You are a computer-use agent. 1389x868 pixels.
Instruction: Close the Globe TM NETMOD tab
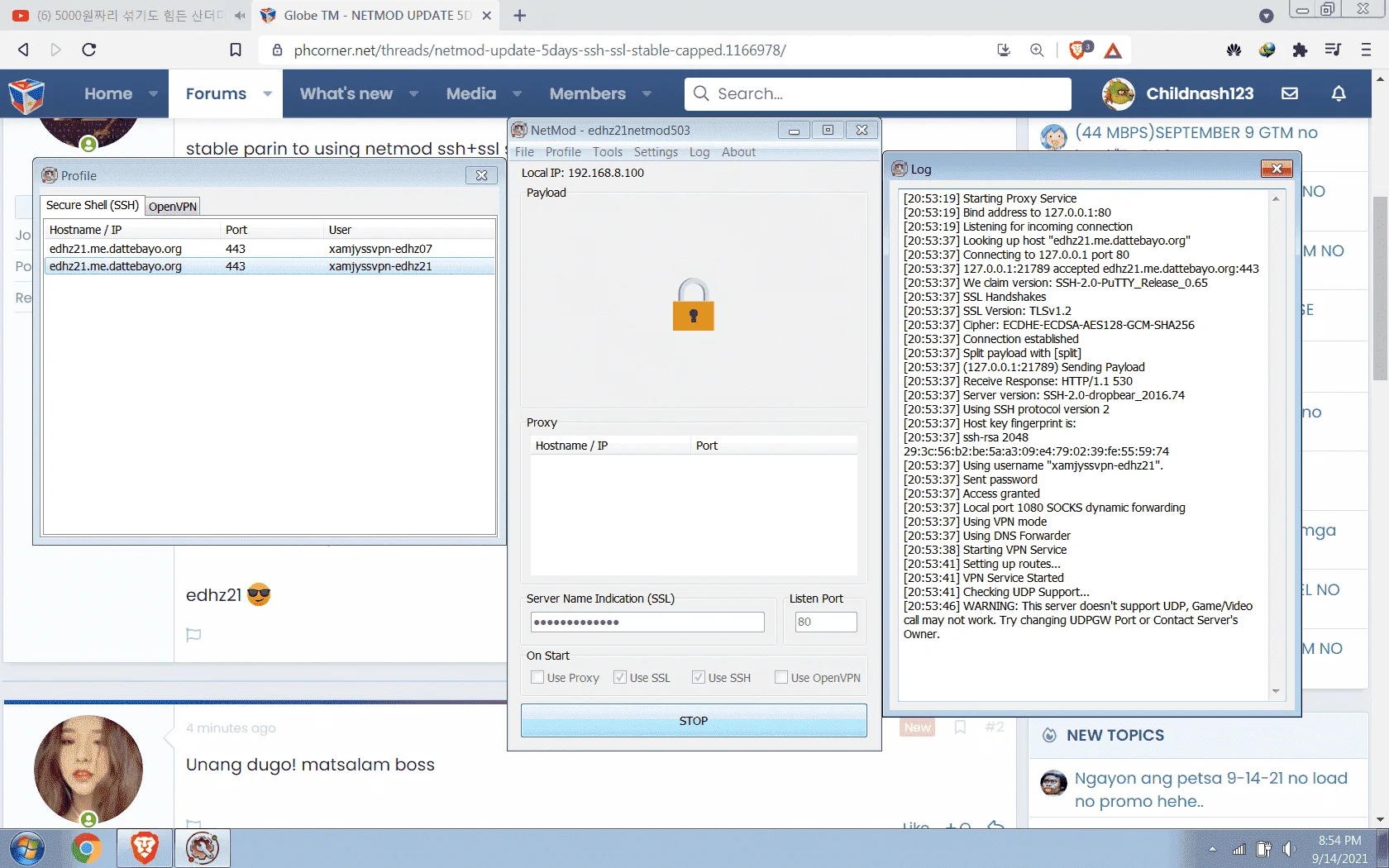[x=487, y=16]
